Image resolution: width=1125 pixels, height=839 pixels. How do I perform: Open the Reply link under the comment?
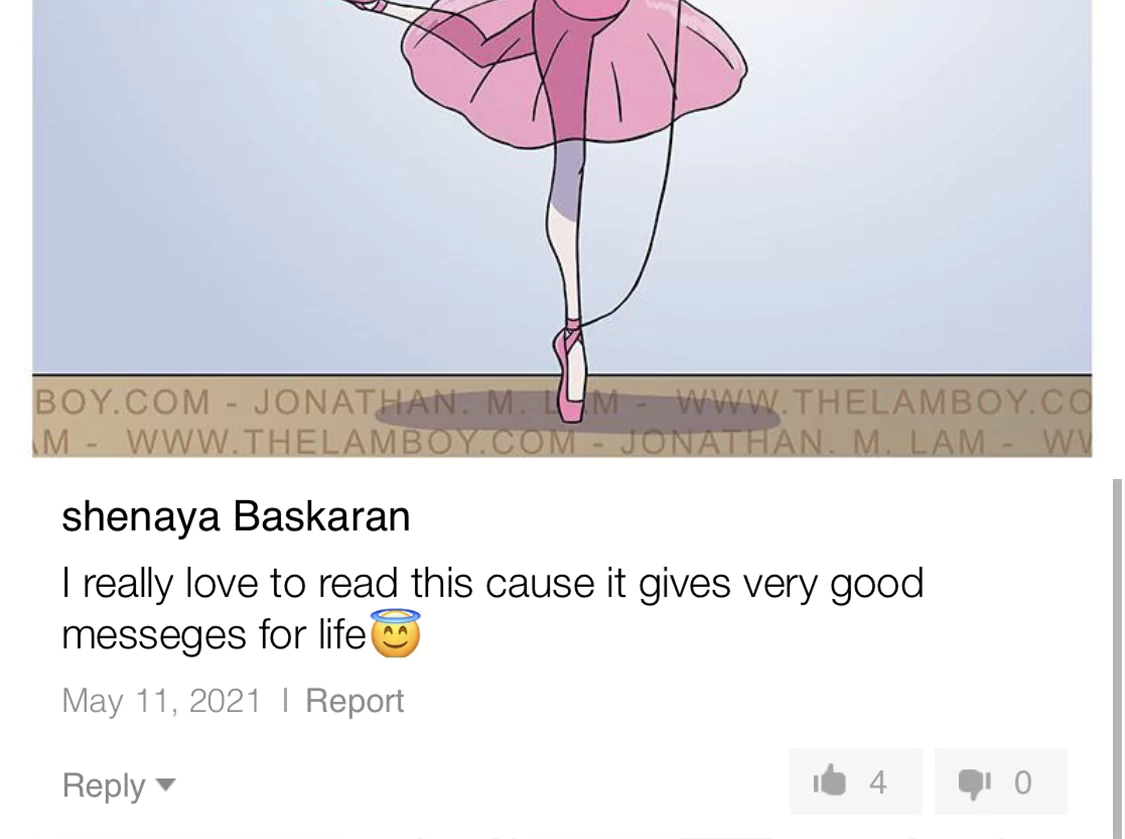(103, 784)
